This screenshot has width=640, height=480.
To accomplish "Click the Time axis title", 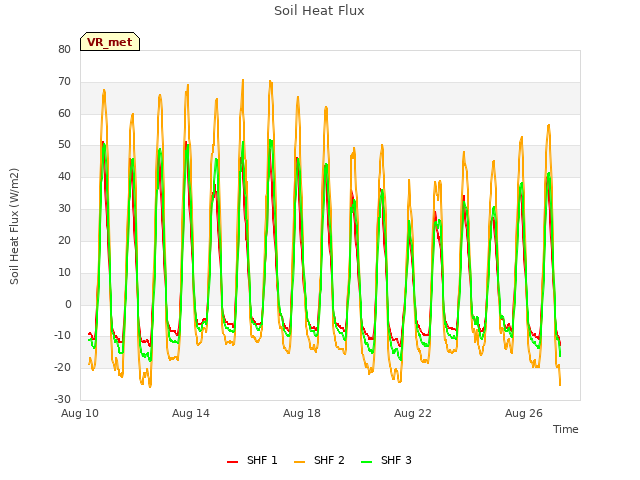I will pos(566,429).
